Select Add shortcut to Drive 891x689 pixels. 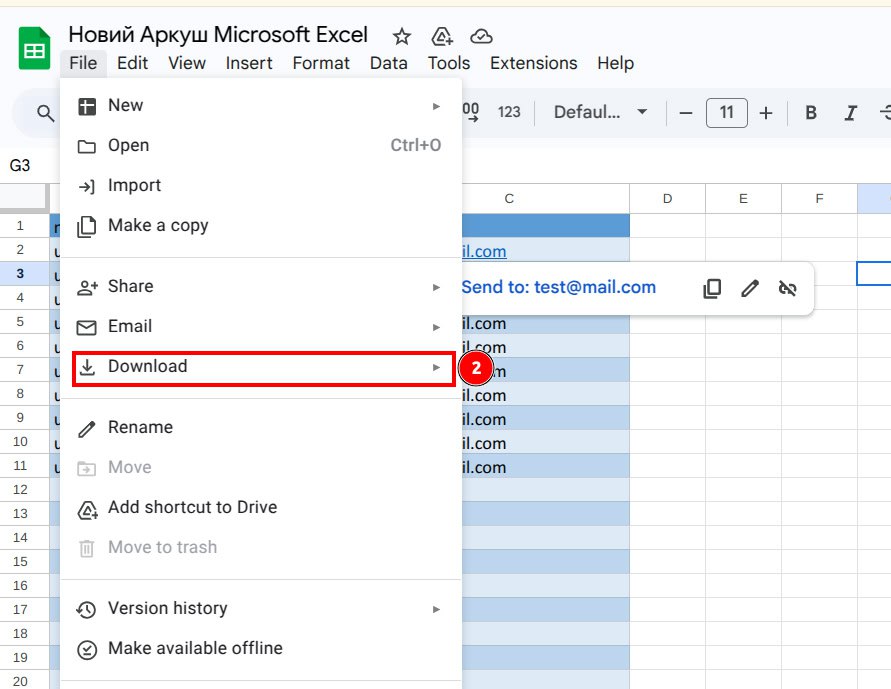pyautogui.click(x=261, y=507)
